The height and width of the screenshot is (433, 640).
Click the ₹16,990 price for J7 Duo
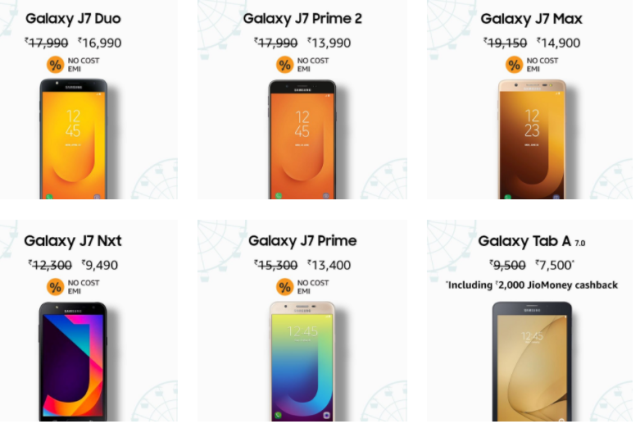click(100, 42)
